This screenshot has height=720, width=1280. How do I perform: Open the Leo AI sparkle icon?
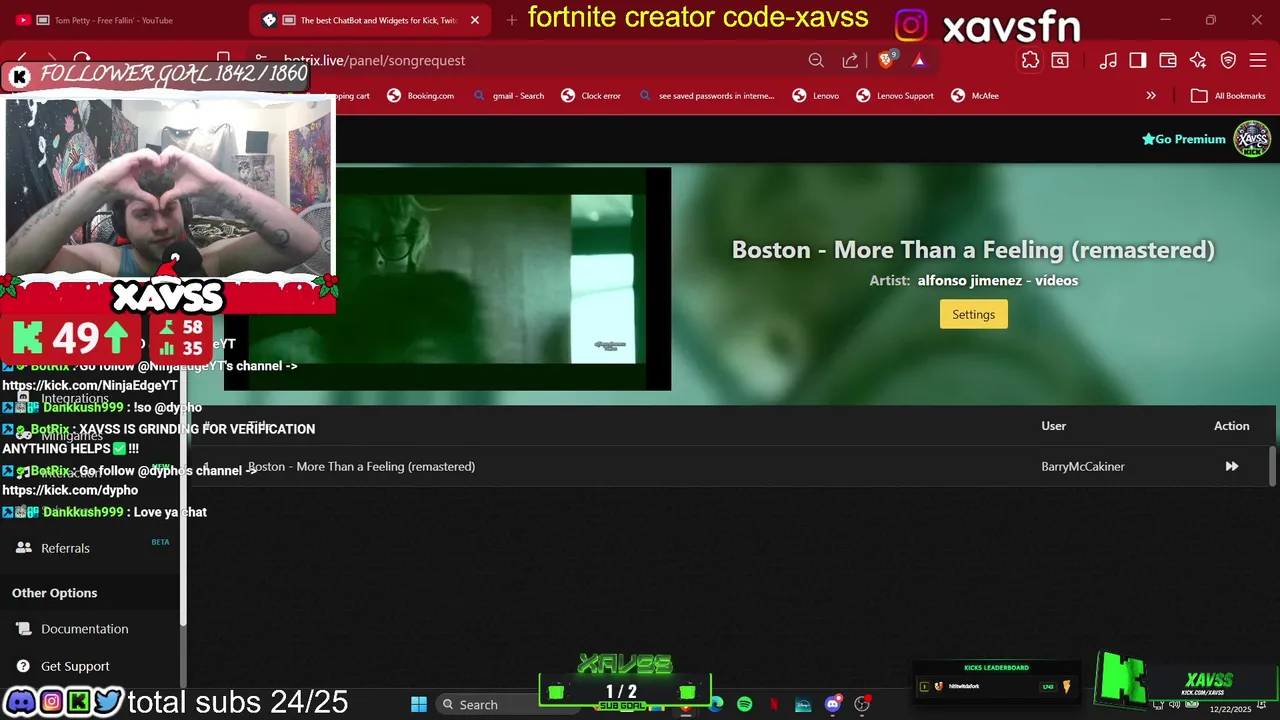[x=1198, y=60]
